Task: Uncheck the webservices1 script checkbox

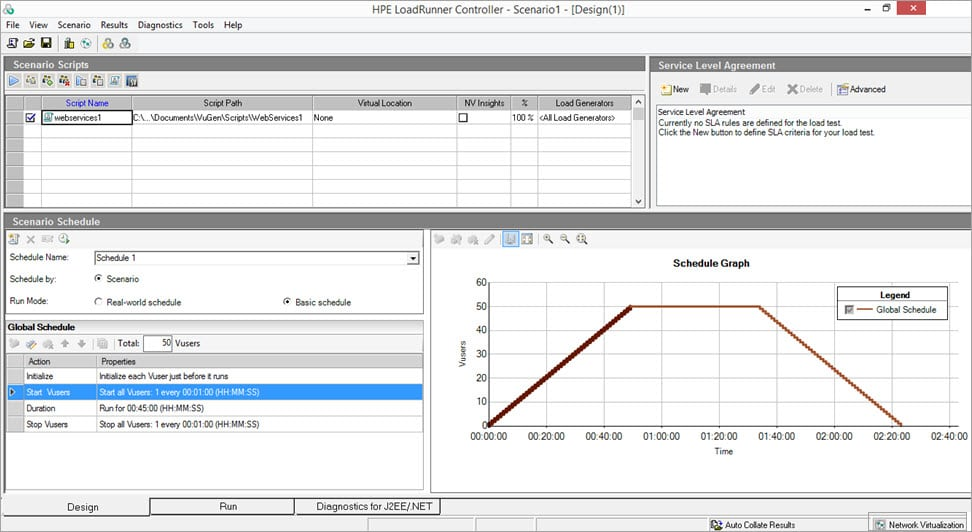Action: pos(30,117)
